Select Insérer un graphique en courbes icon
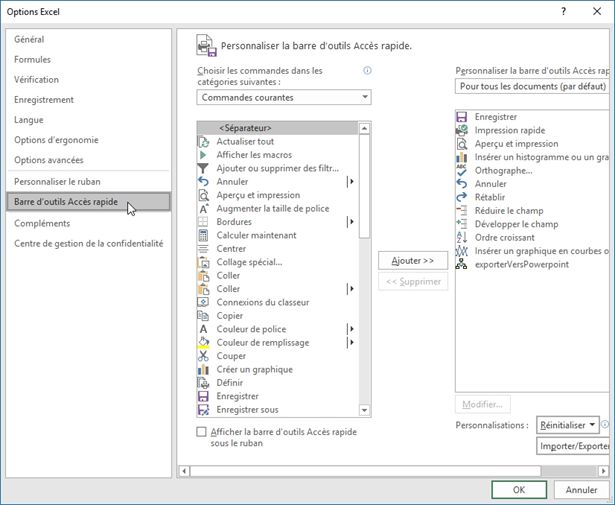This screenshot has width=615, height=505. [x=462, y=251]
